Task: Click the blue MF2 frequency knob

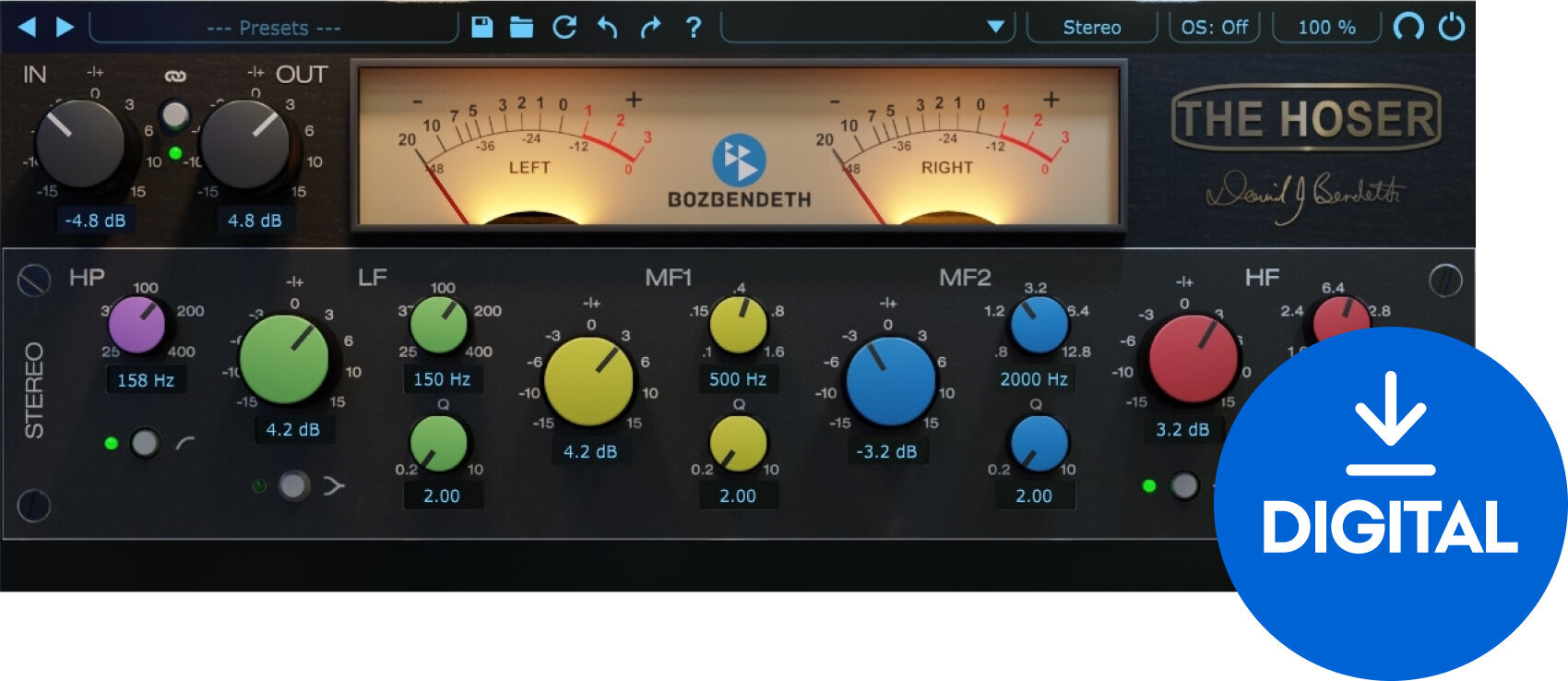Action: (x=1039, y=325)
